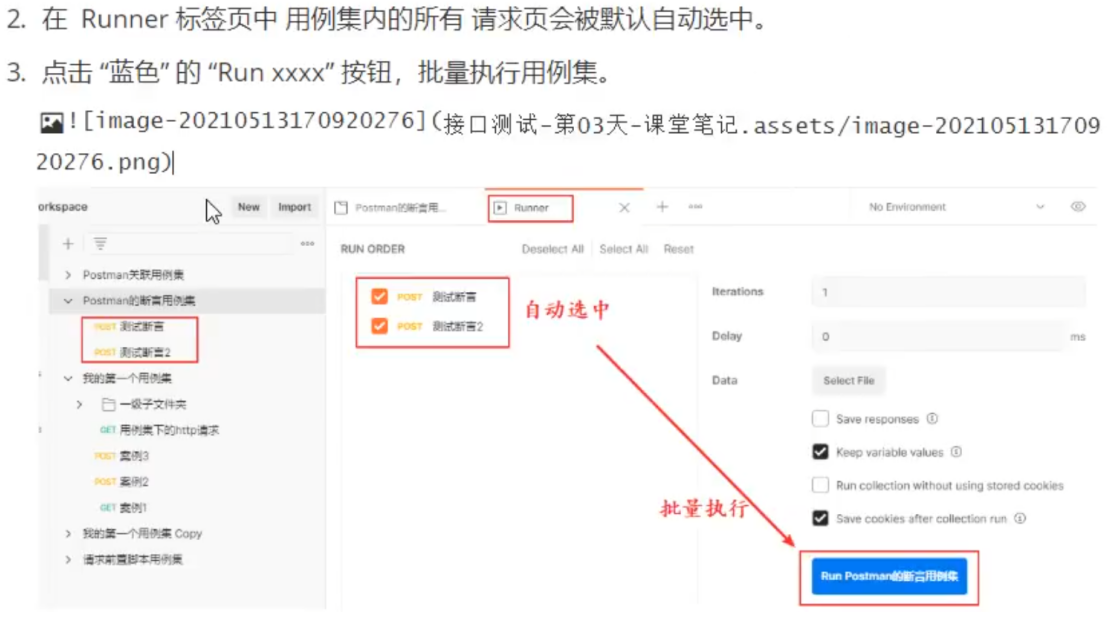The height and width of the screenshot is (641, 1112).
Task: Click the info icon beside Save responses
Action: [933, 418]
